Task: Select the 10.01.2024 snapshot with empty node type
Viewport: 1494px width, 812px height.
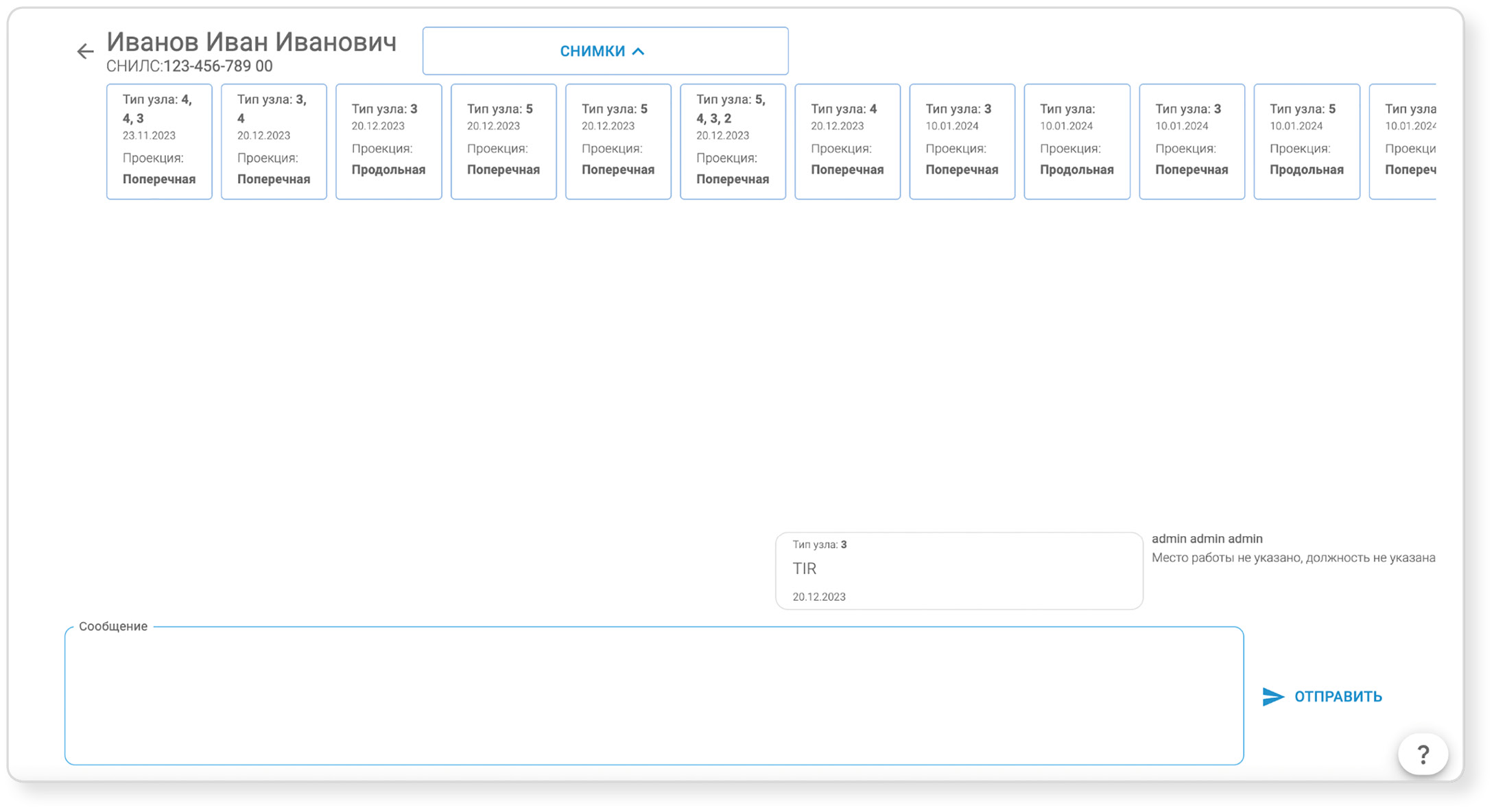Action: coord(1077,142)
